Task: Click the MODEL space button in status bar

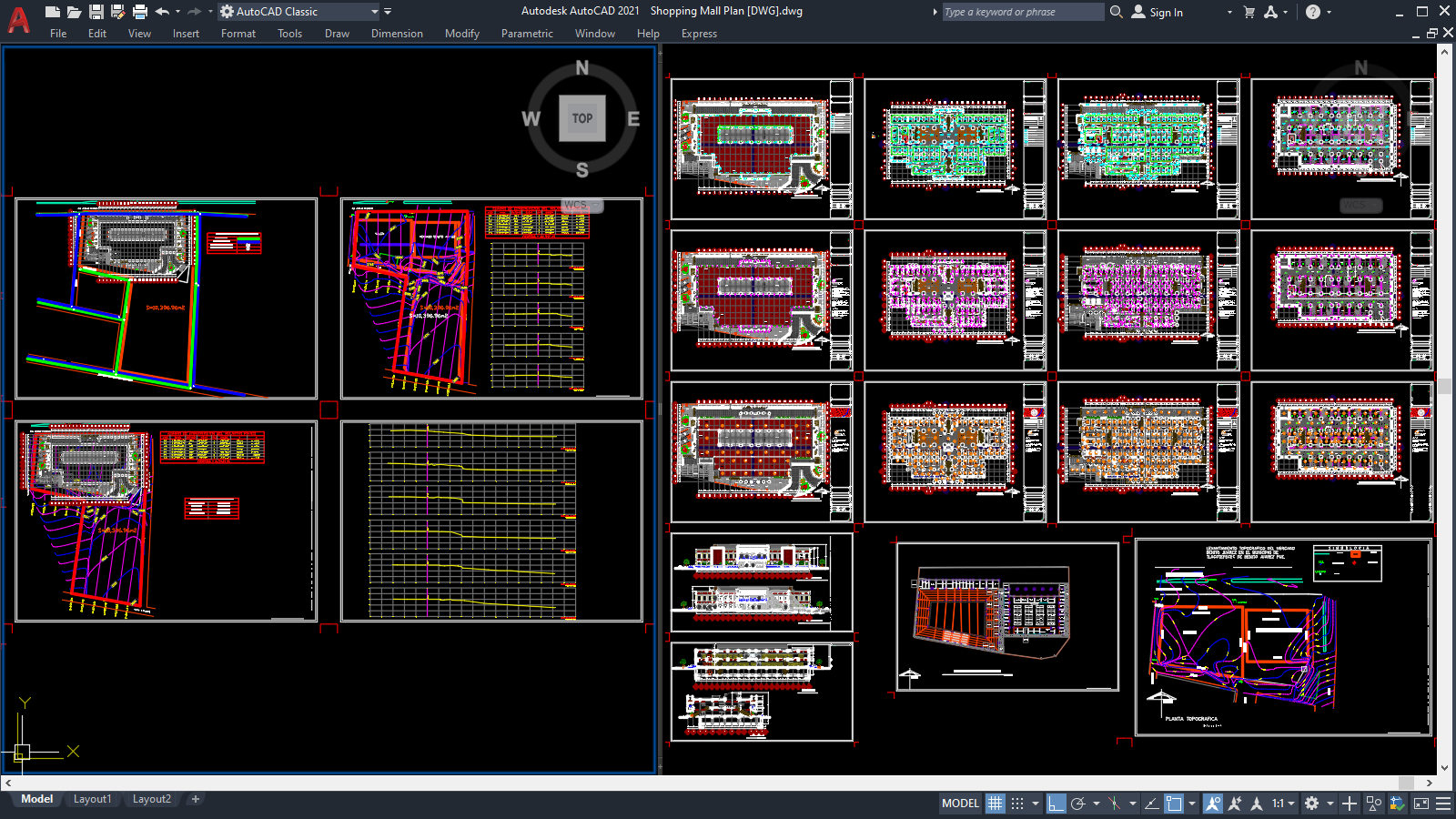Action: coord(960,804)
